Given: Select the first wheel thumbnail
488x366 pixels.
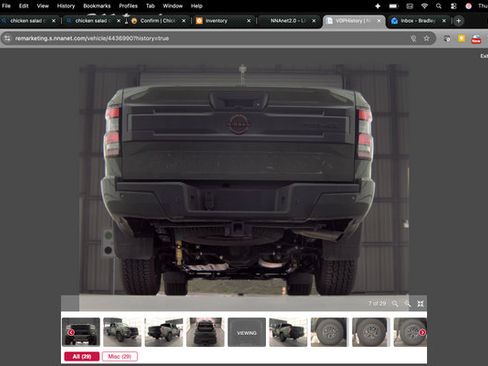Looking at the screenshot, I should [330, 332].
